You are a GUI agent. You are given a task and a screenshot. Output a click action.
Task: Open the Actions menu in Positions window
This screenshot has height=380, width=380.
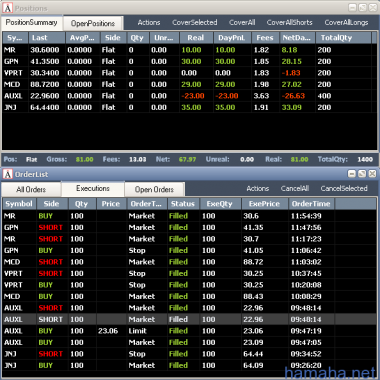(149, 22)
